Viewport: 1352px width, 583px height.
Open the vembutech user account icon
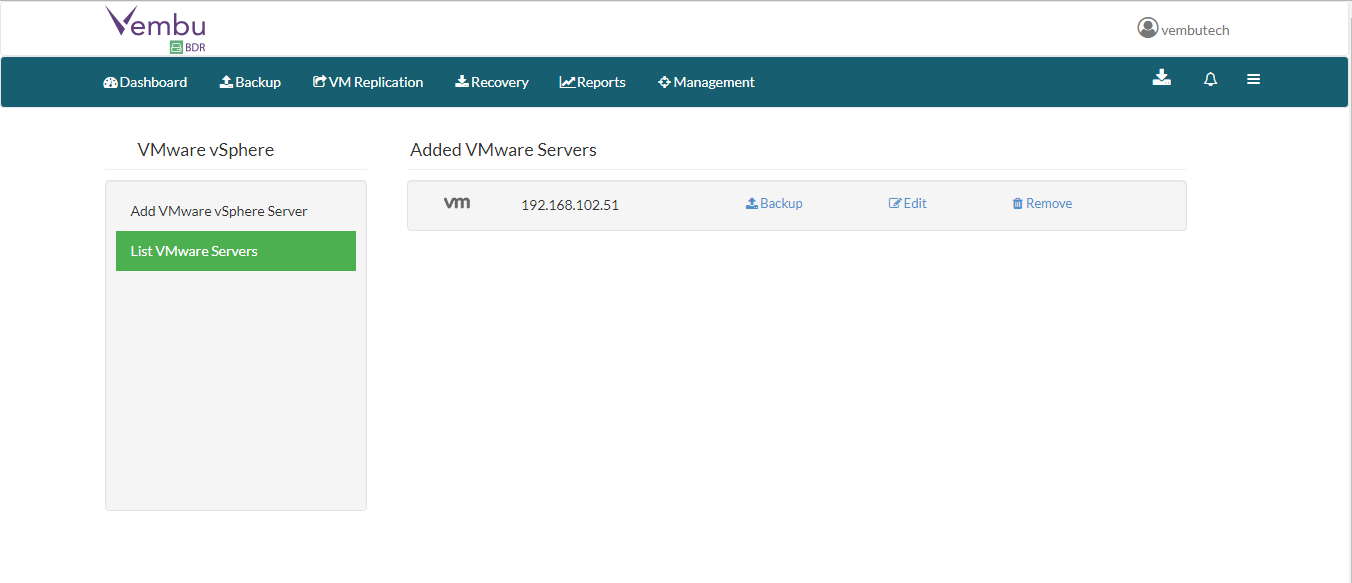pos(1147,28)
